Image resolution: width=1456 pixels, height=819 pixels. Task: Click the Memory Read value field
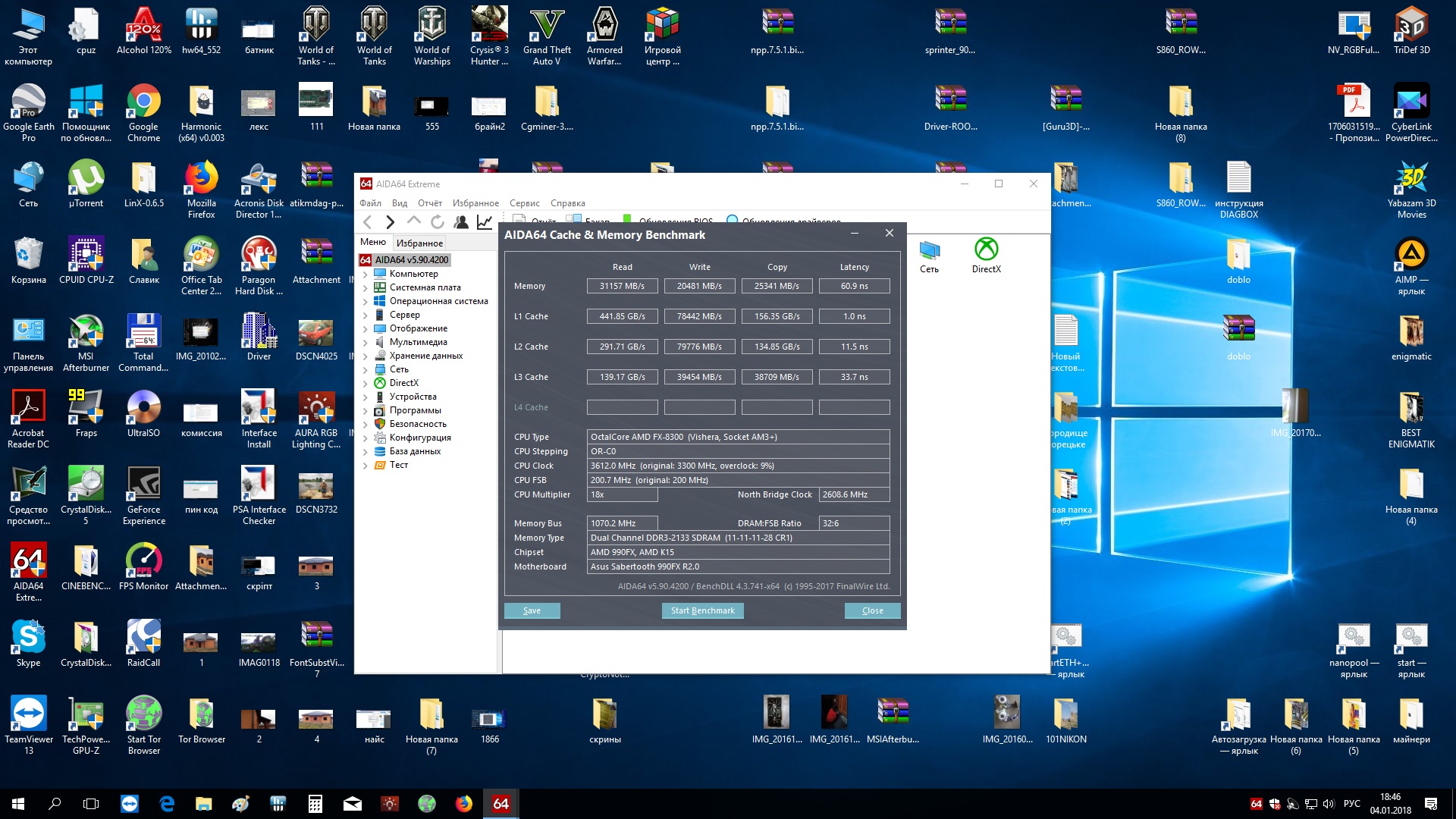(x=622, y=286)
